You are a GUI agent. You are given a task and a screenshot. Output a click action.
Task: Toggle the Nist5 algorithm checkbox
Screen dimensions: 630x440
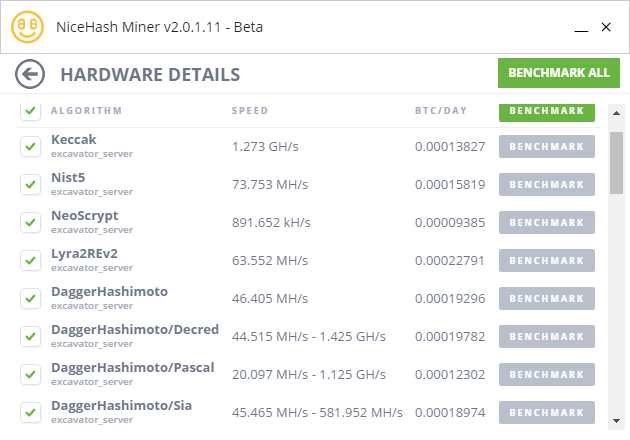coord(30,185)
